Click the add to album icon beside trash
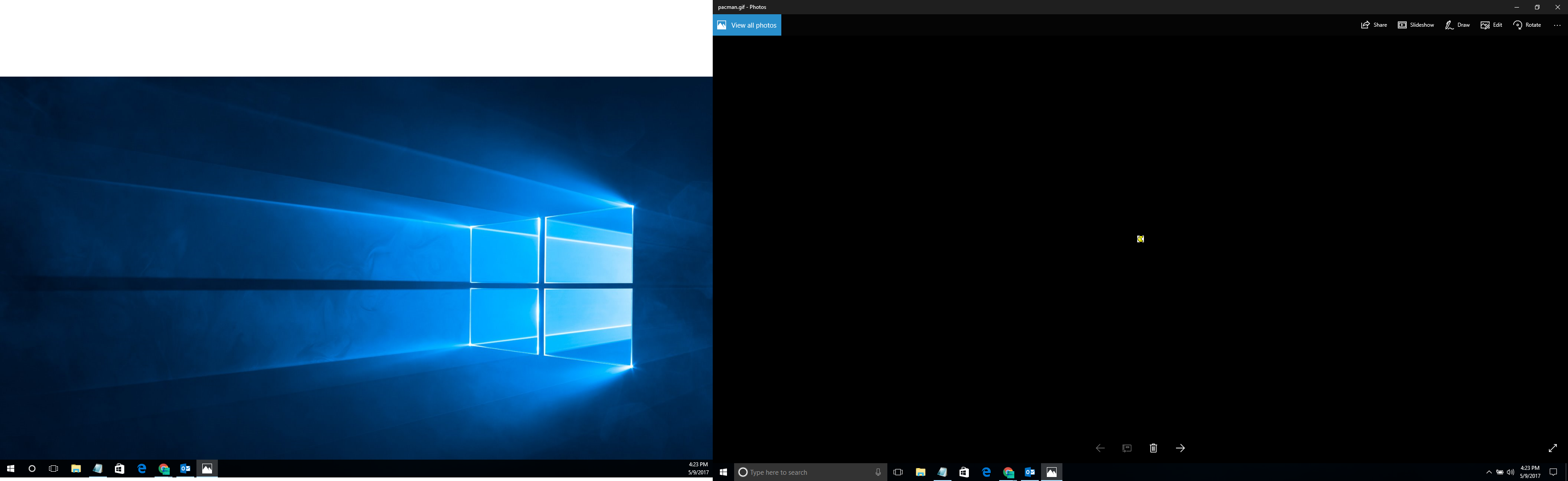 pyautogui.click(x=1127, y=448)
